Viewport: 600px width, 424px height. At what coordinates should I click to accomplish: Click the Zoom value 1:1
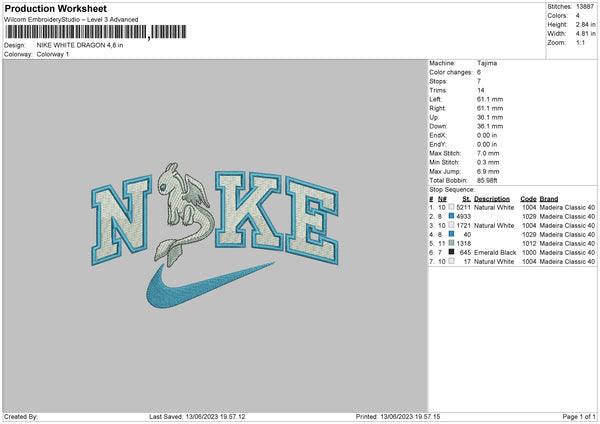coord(580,43)
